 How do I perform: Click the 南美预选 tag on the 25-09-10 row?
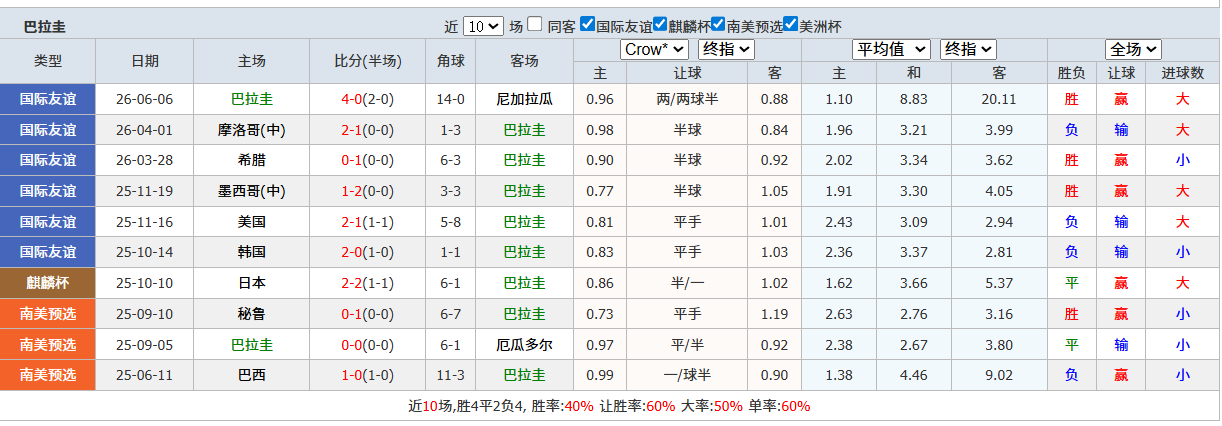[48, 314]
